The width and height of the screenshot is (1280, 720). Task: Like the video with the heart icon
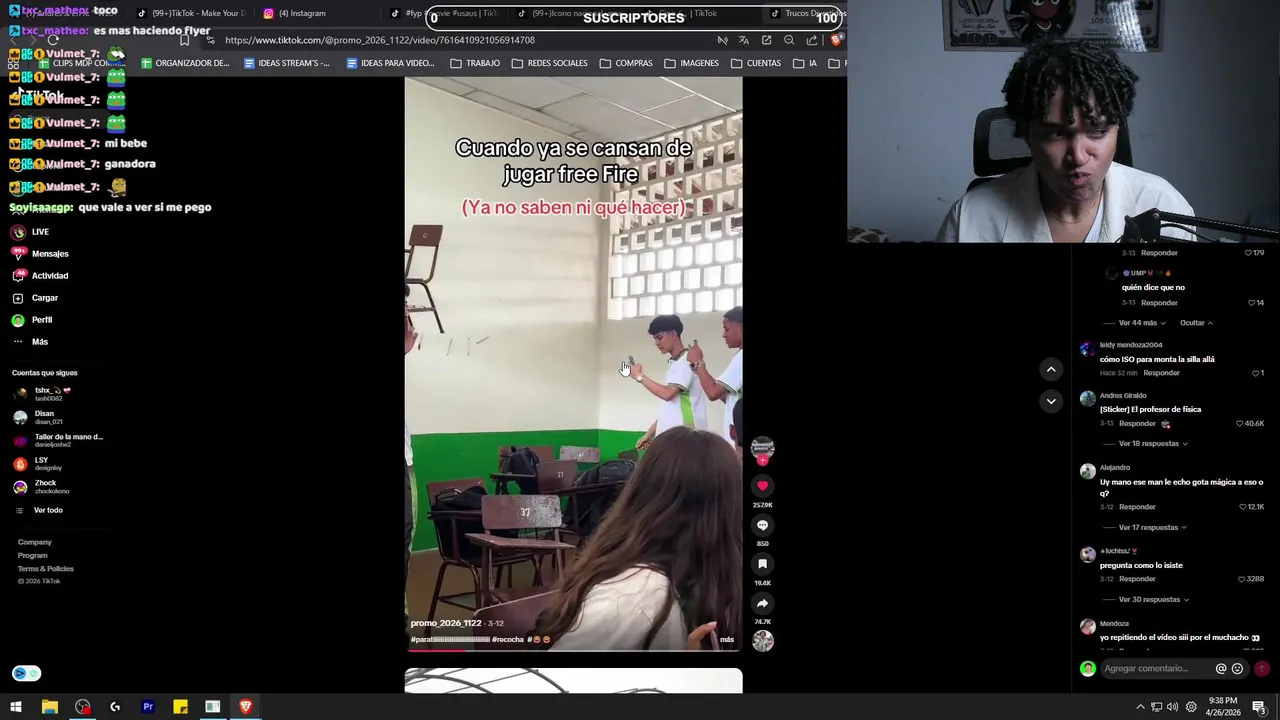pyautogui.click(x=762, y=486)
